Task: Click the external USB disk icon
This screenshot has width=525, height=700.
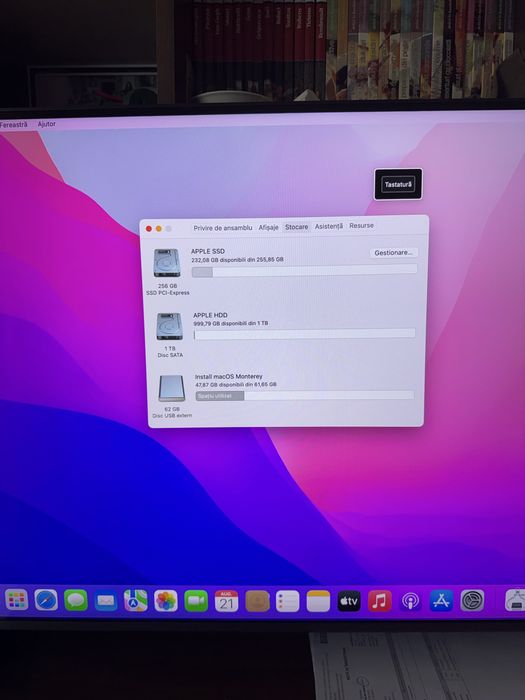Action: click(x=172, y=388)
